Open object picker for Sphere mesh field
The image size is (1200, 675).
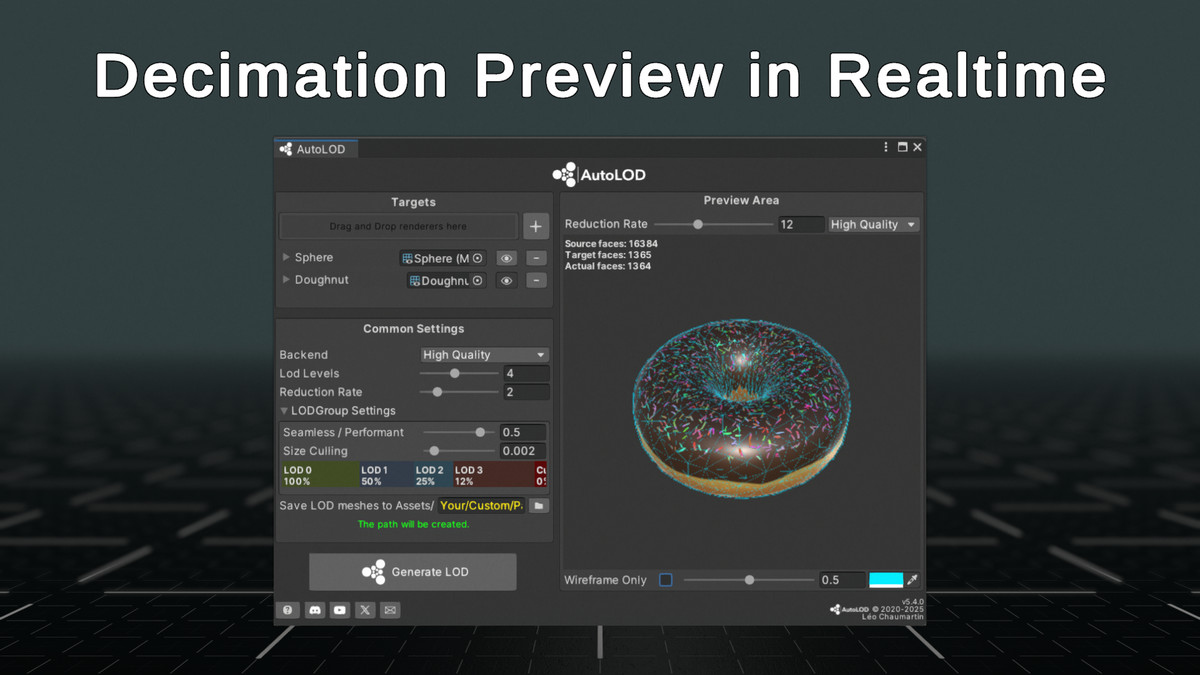click(477, 258)
